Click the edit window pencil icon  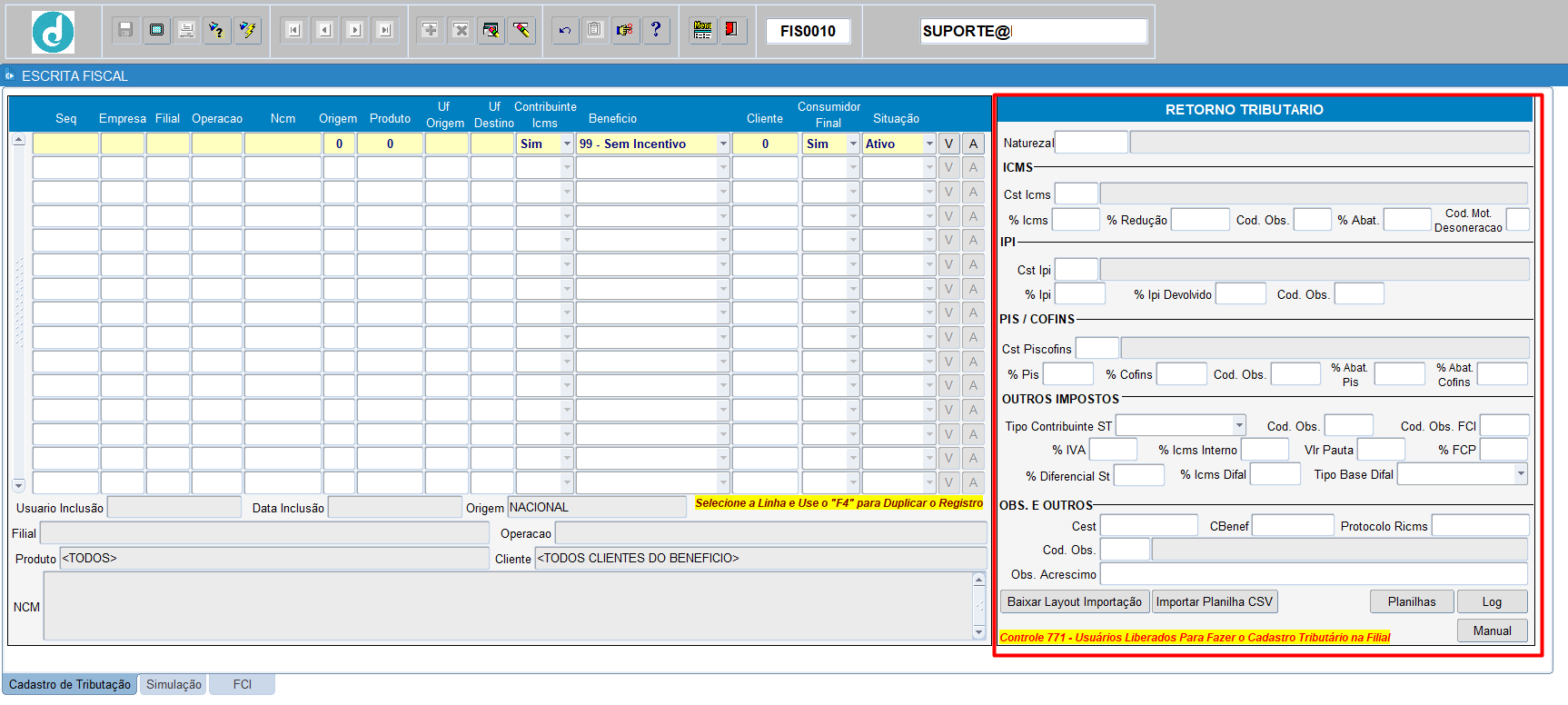[491, 30]
